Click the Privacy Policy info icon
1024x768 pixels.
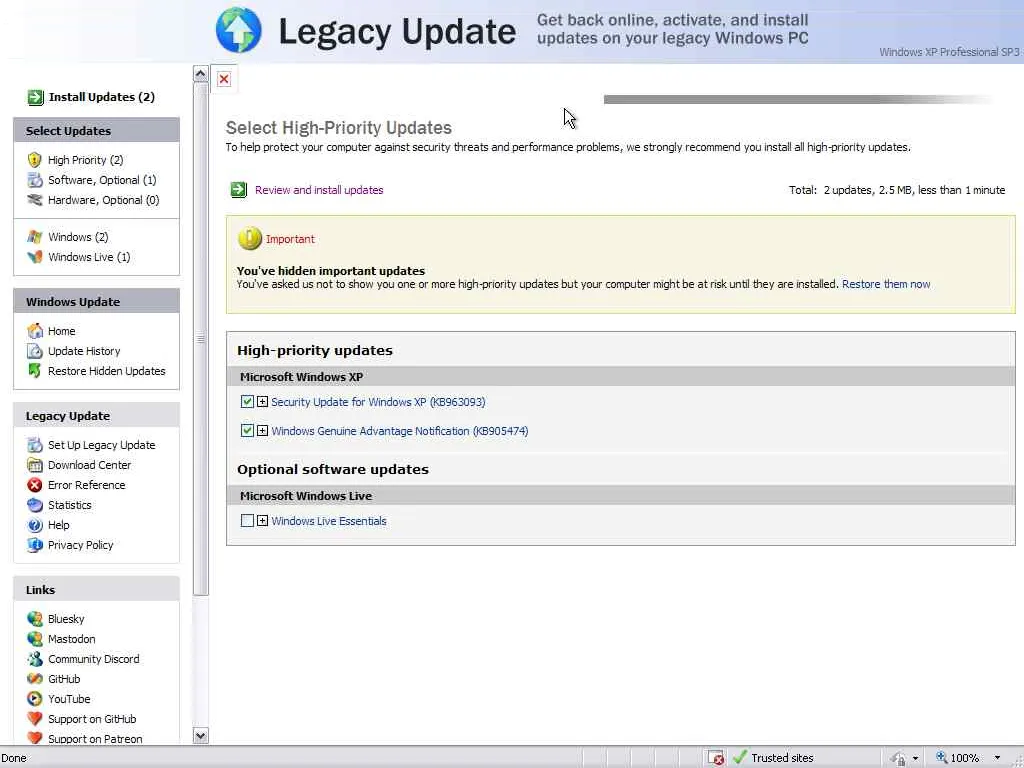click(x=35, y=545)
